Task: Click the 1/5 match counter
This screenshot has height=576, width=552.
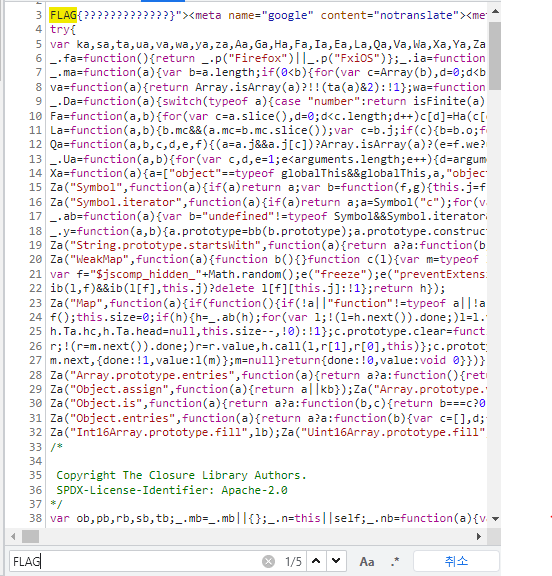Action: point(293,562)
